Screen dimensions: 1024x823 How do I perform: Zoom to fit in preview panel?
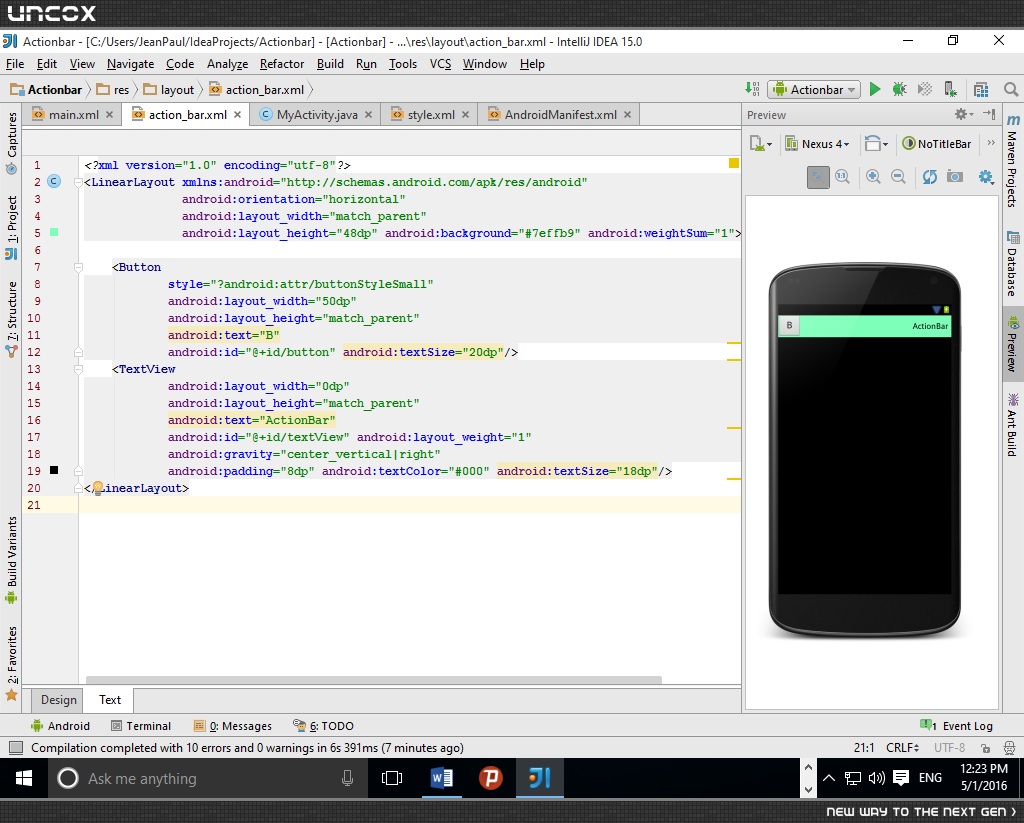[818, 177]
